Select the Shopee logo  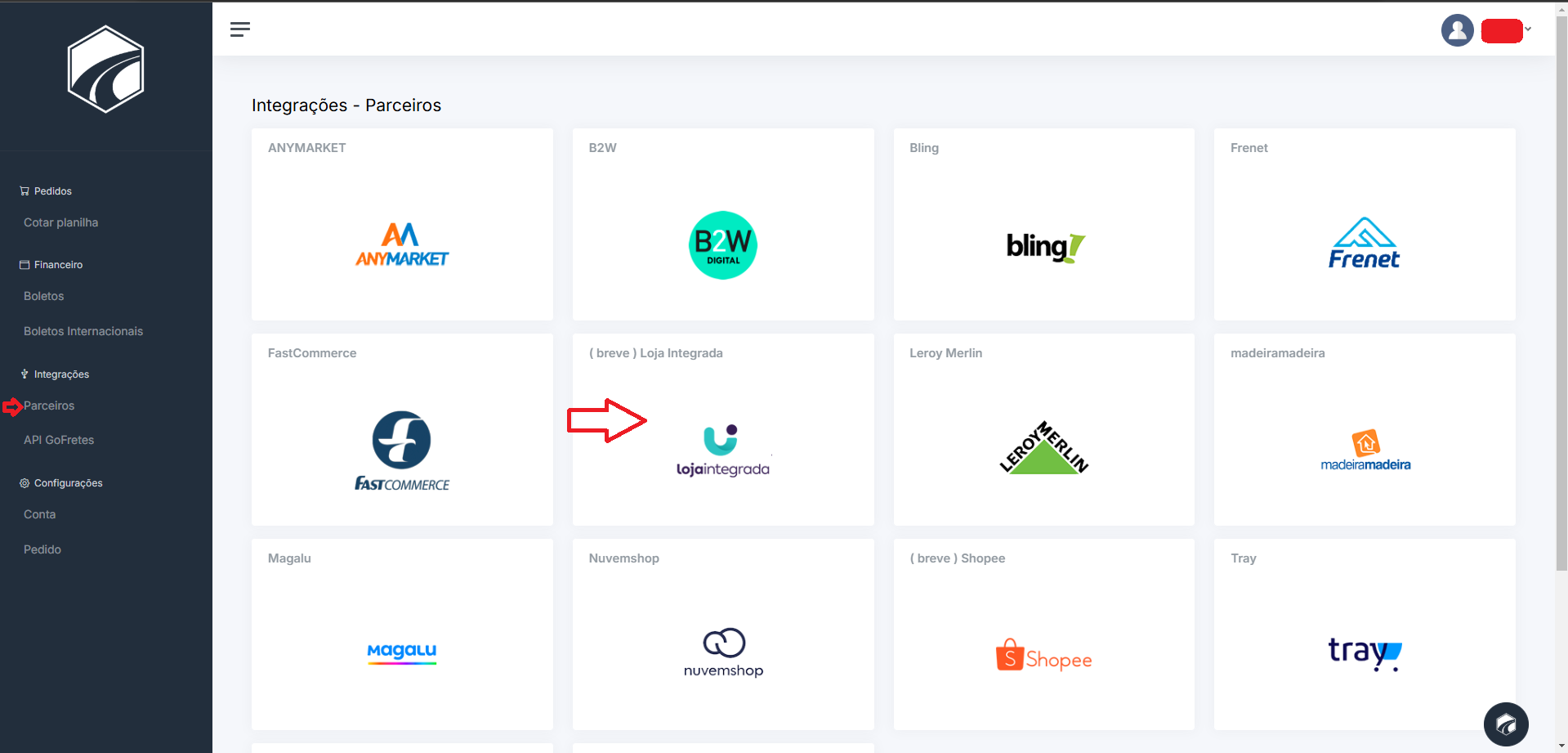click(x=1044, y=656)
